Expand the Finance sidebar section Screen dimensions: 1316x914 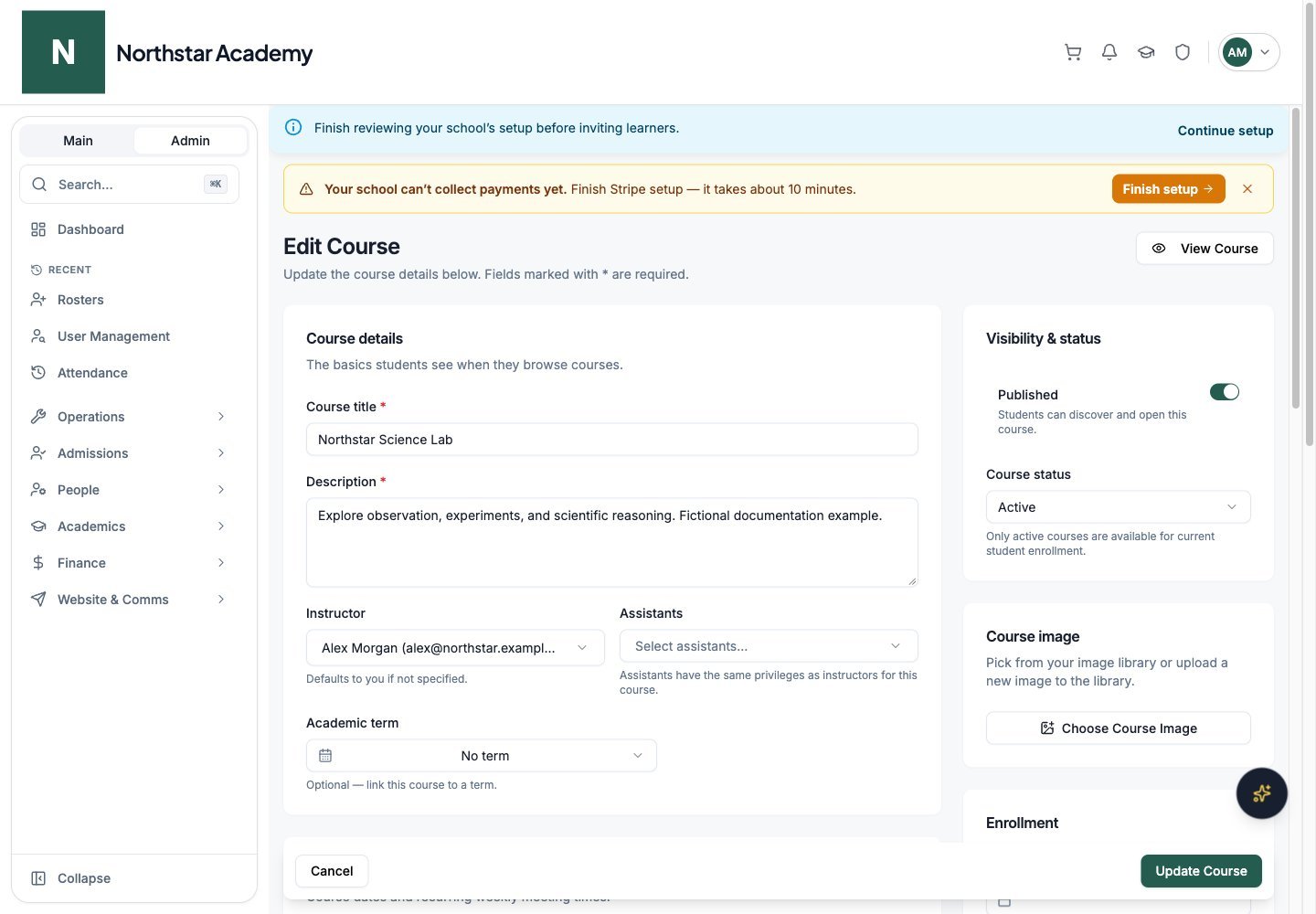pos(129,563)
